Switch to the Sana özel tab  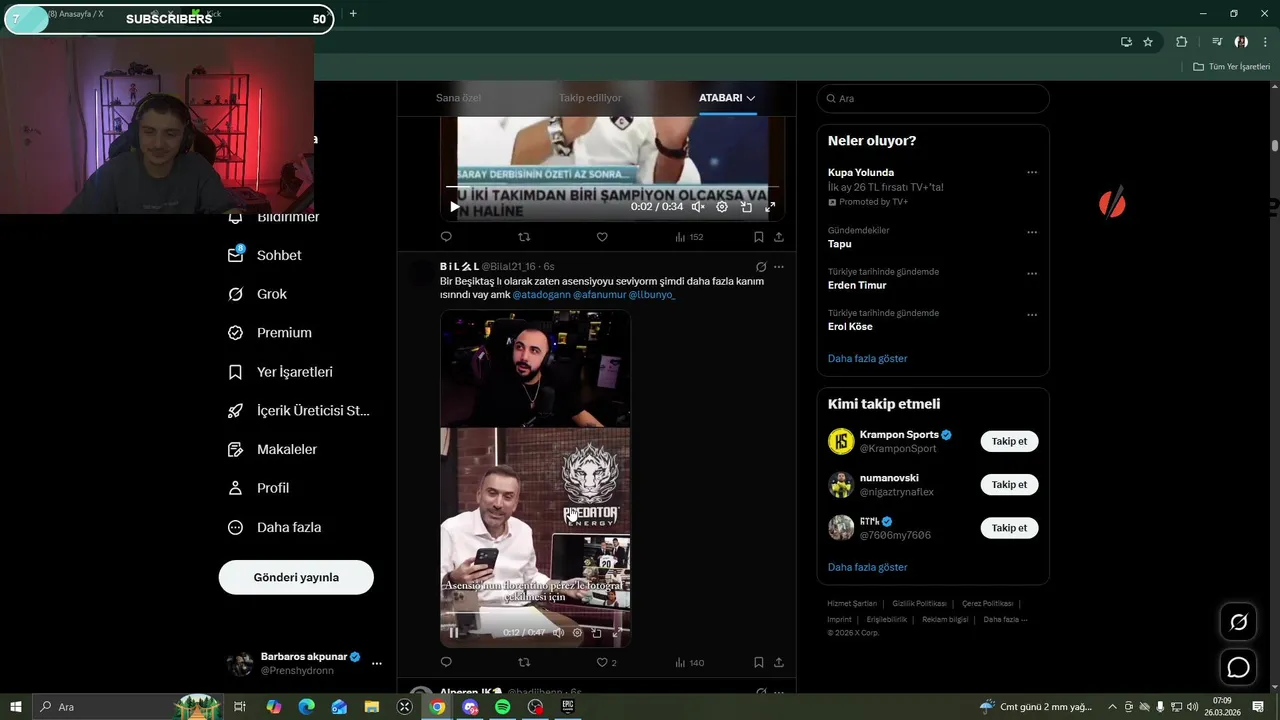click(458, 98)
